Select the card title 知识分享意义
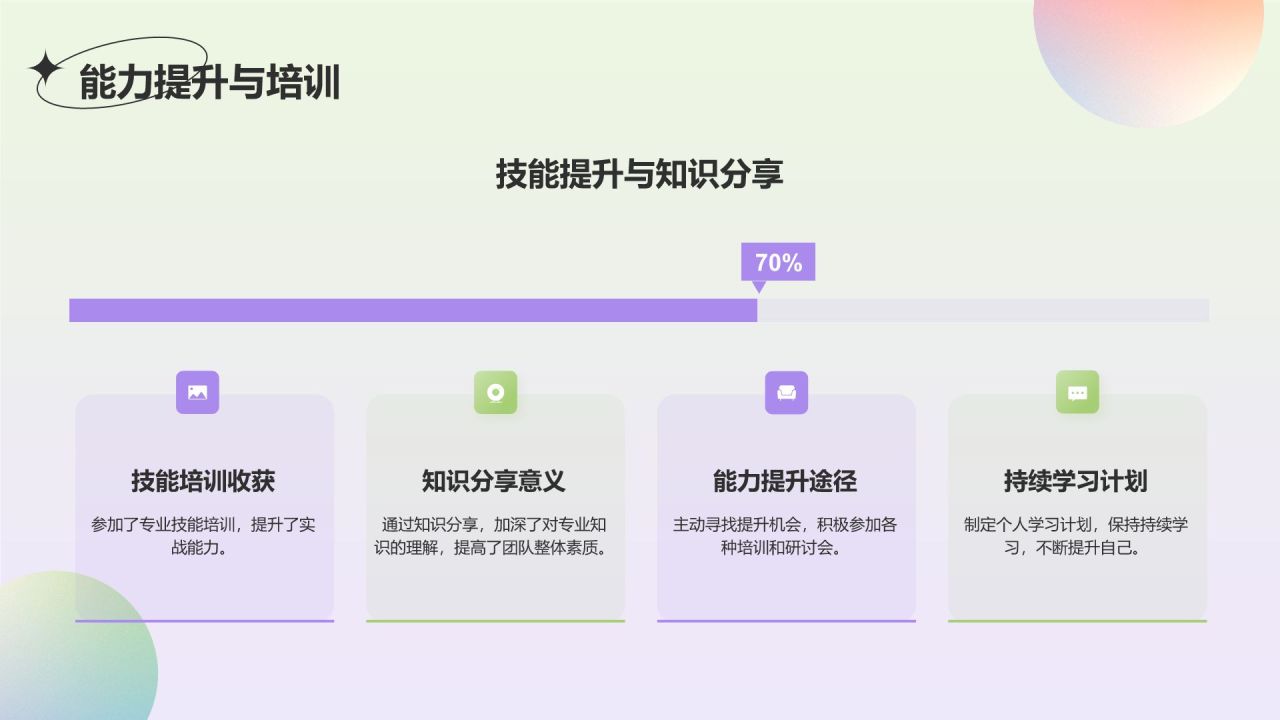The height and width of the screenshot is (720, 1280). (494, 481)
